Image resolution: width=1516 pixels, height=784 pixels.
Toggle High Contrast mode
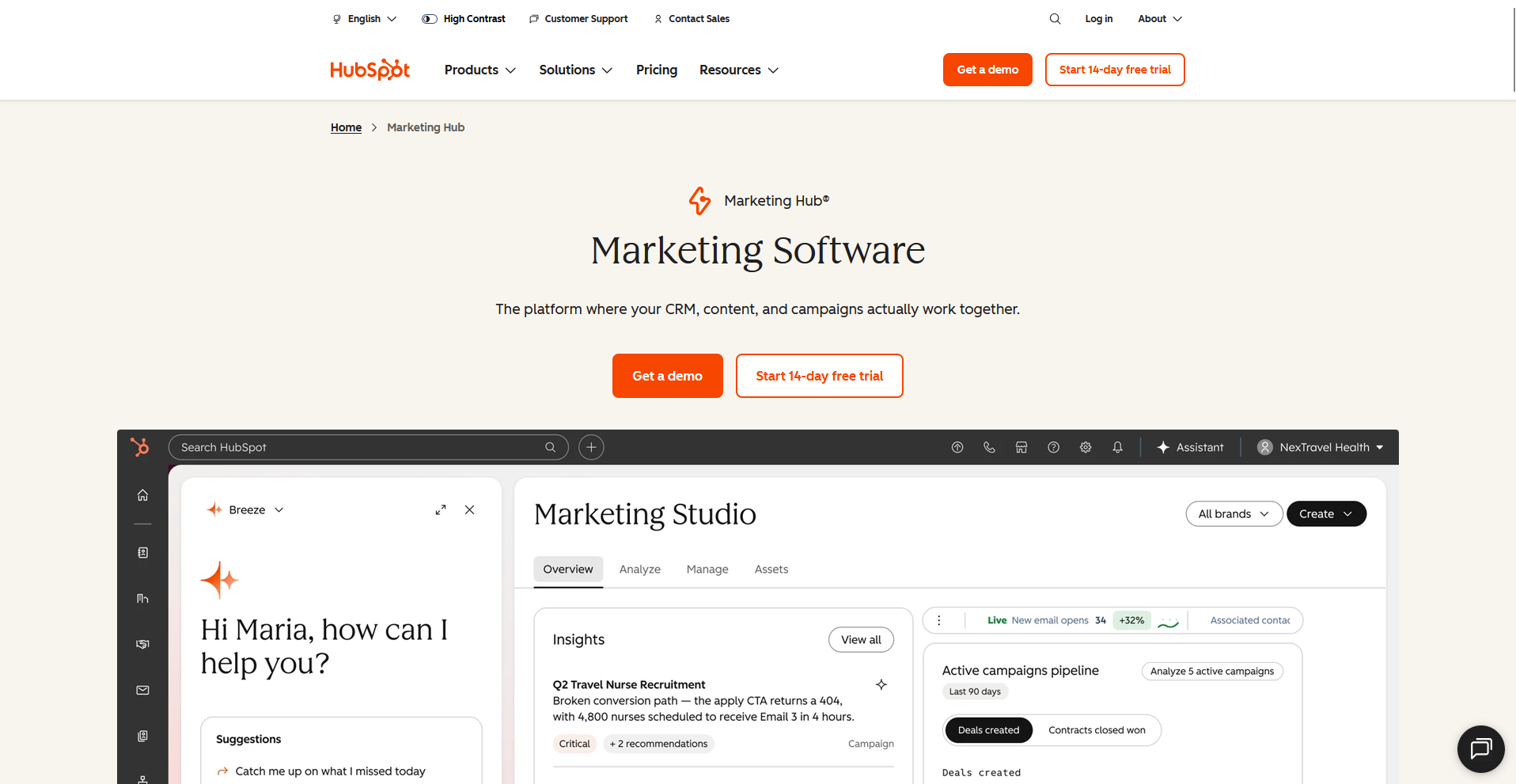coord(464,19)
